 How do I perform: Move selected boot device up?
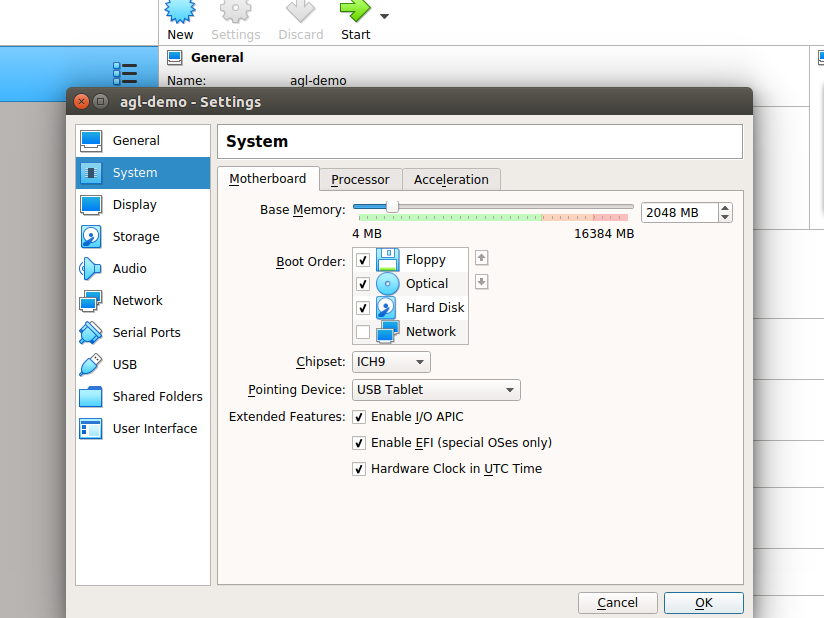[x=481, y=258]
